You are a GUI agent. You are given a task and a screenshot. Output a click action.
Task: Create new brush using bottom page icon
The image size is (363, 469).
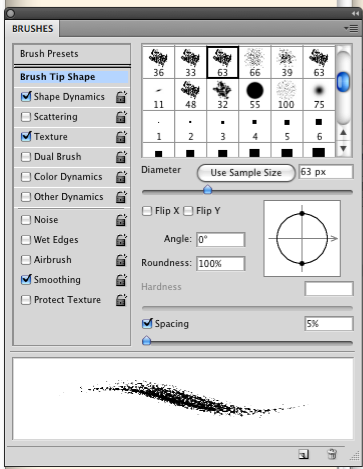pyautogui.click(x=304, y=454)
